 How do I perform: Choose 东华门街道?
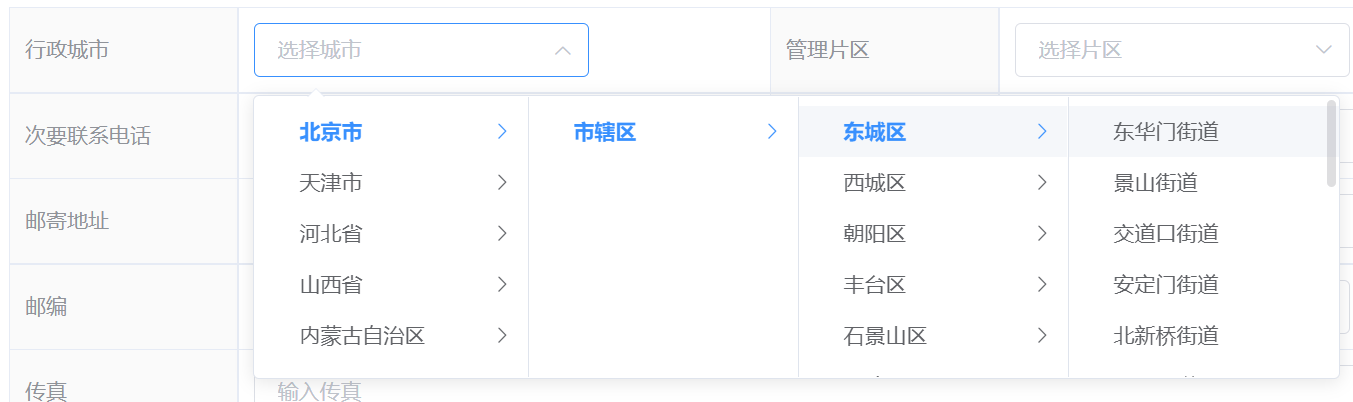click(x=1165, y=131)
